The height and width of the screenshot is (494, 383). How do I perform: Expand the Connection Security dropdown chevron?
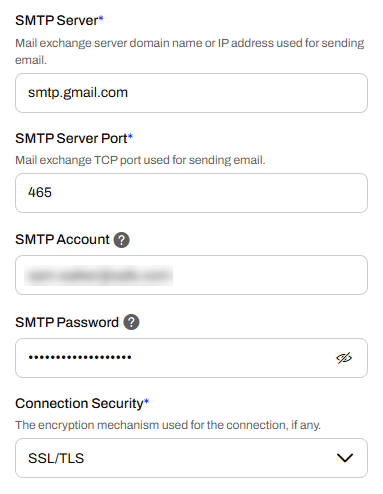coord(345,458)
